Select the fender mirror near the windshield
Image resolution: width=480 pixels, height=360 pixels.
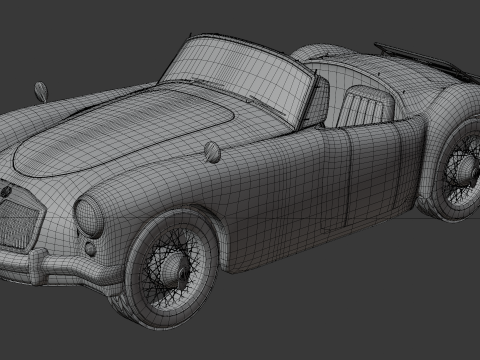(213, 152)
